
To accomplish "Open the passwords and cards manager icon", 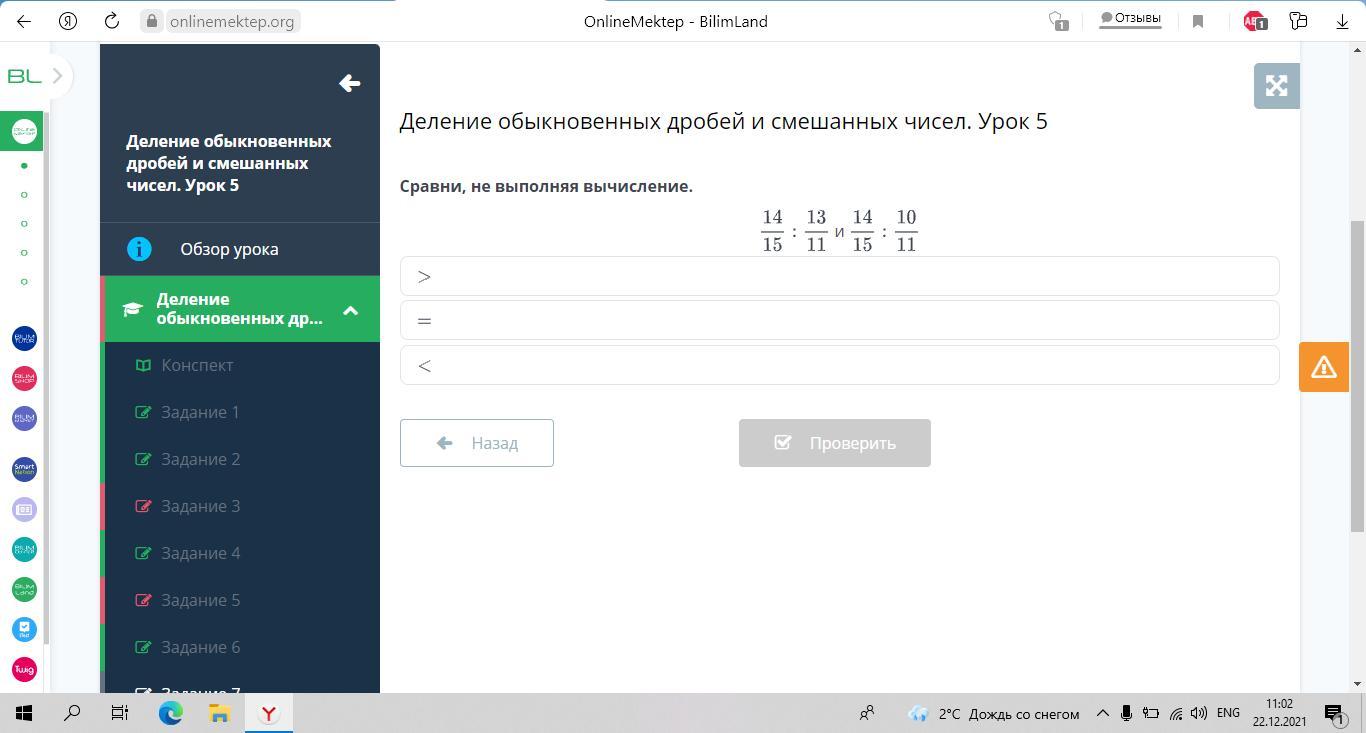I will point(1298,21).
